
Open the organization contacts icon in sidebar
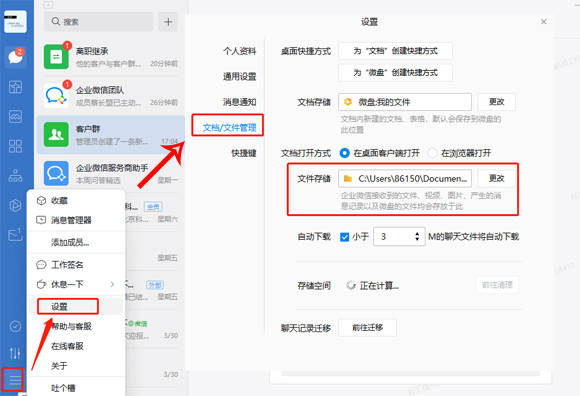coord(15,176)
